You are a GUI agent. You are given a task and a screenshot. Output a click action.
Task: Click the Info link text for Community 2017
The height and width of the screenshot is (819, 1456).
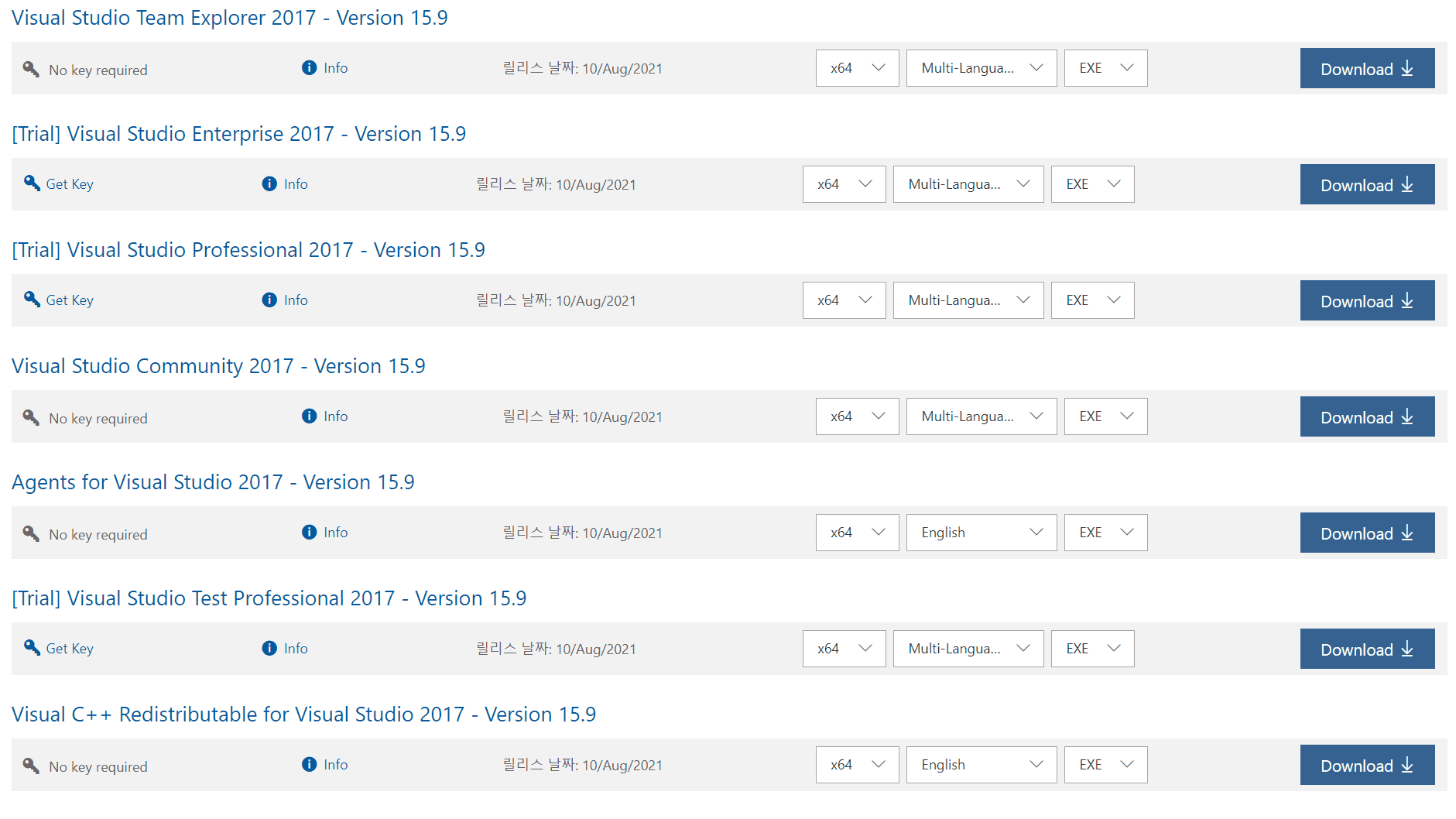(x=336, y=416)
